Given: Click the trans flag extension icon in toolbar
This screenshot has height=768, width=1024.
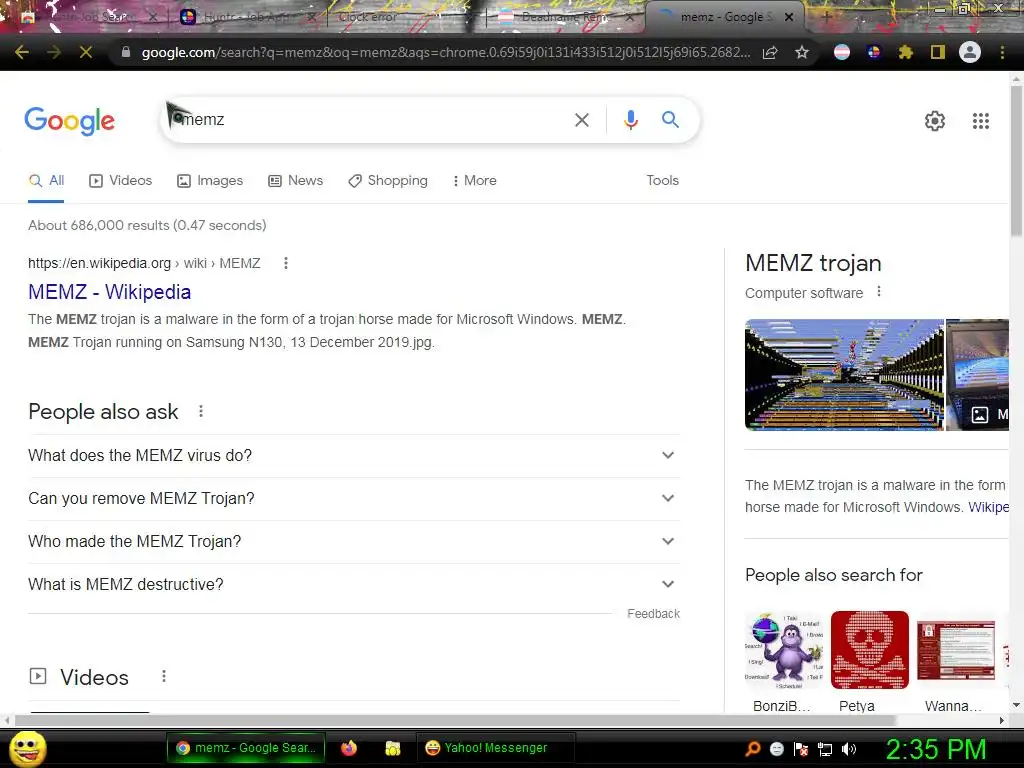Looking at the screenshot, I should [x=842, y=52].
